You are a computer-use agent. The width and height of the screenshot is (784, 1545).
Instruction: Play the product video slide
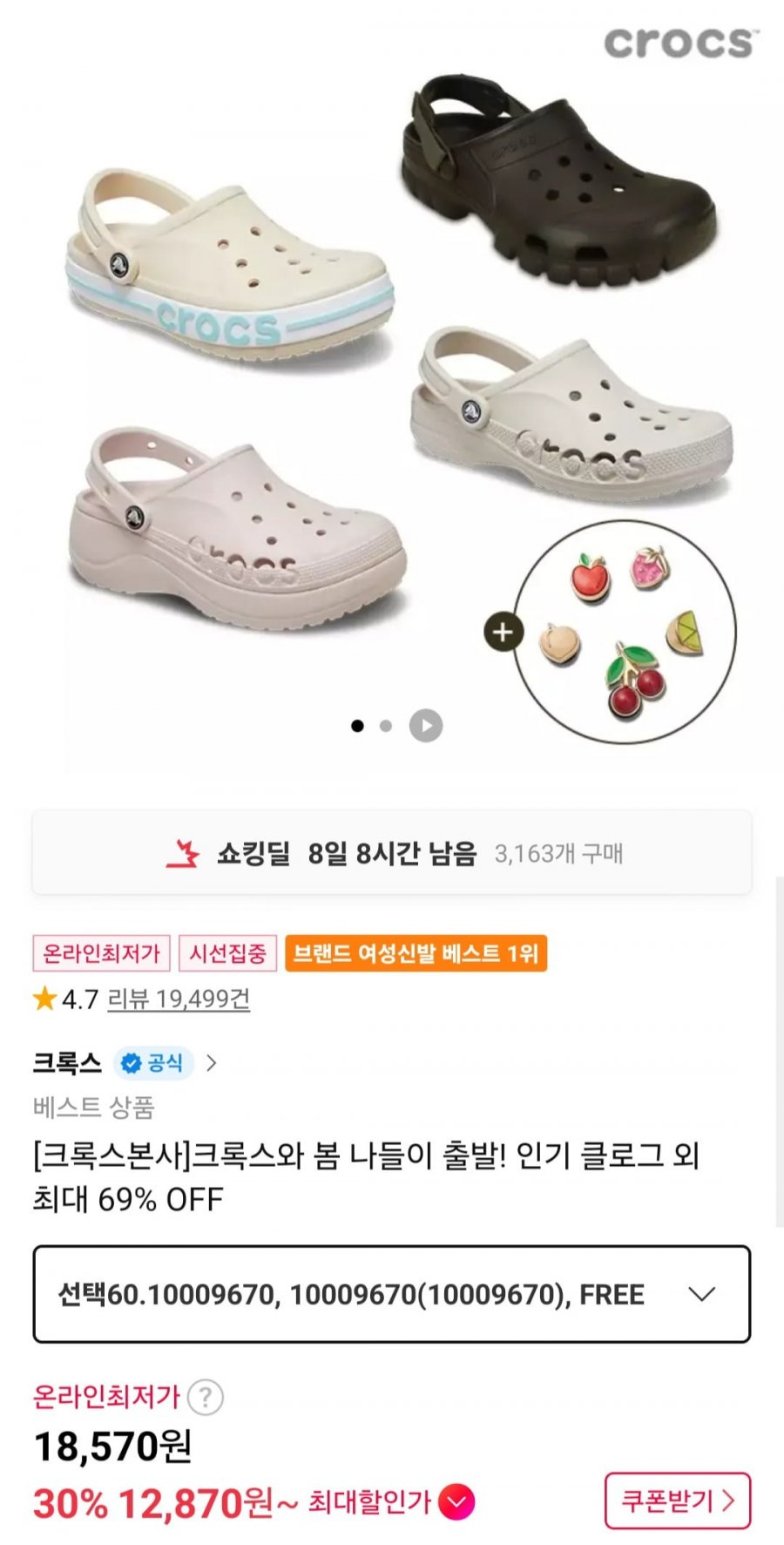point(426,726)
